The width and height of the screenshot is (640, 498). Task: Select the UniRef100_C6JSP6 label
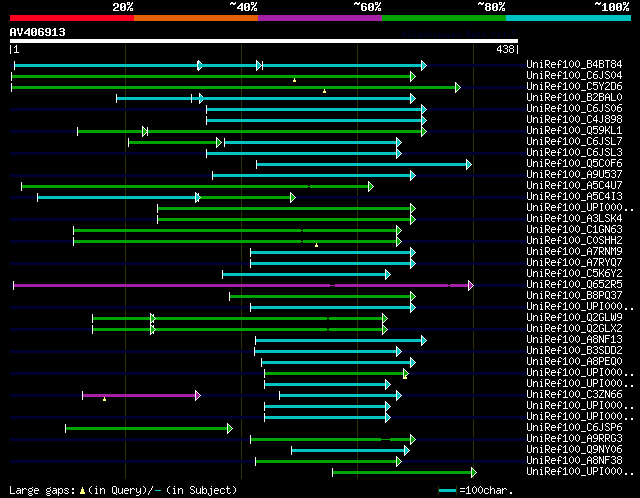click(574, 428)
